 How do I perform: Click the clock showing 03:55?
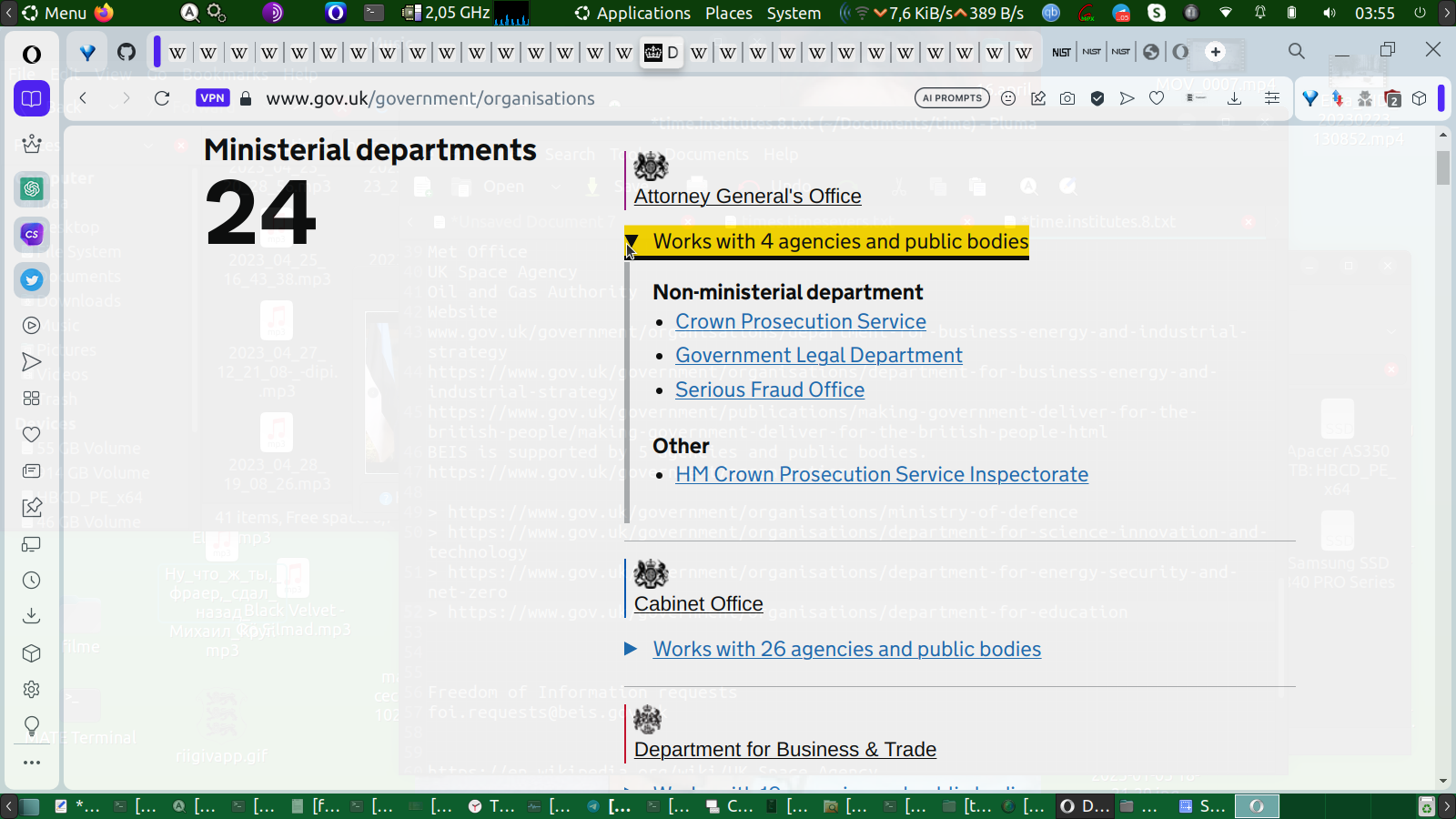coord(1374,13)
